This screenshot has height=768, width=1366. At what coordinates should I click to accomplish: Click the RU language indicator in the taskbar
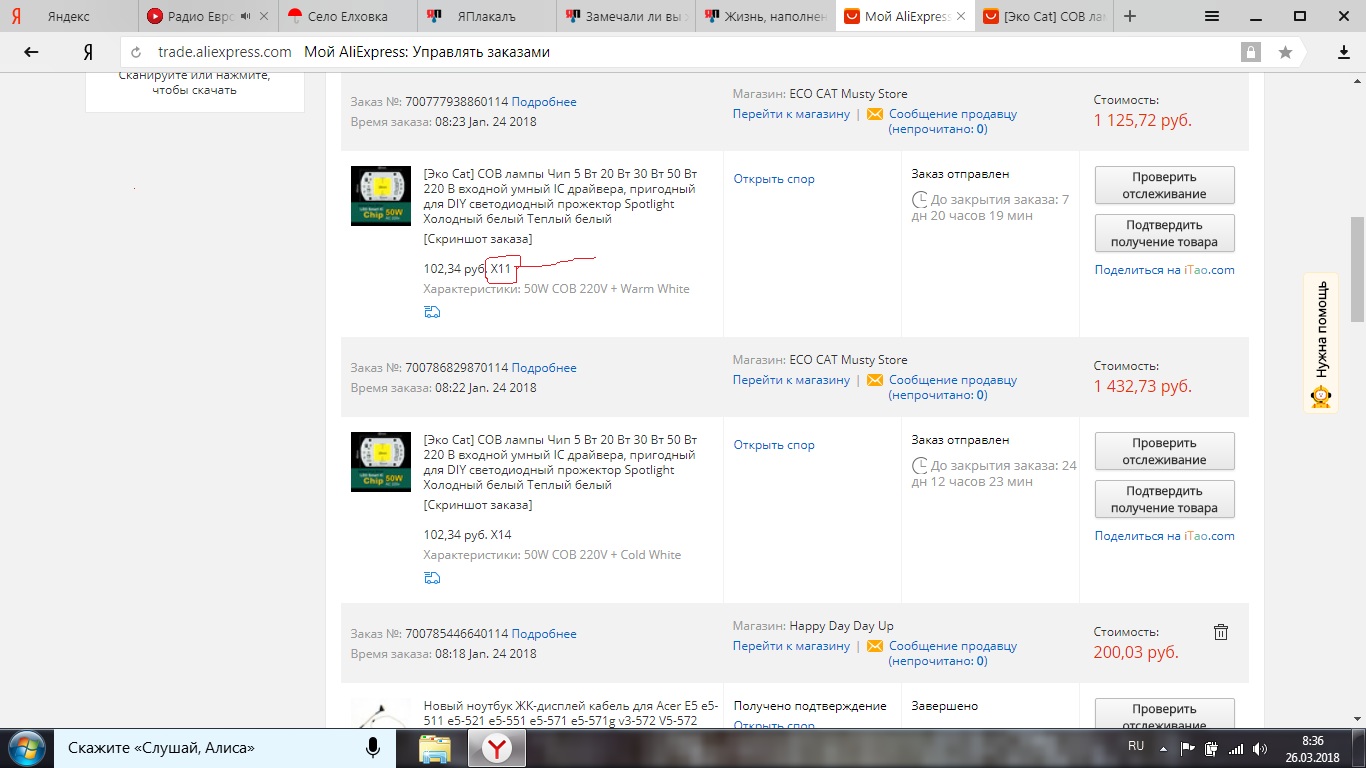tap(1136, 746)
